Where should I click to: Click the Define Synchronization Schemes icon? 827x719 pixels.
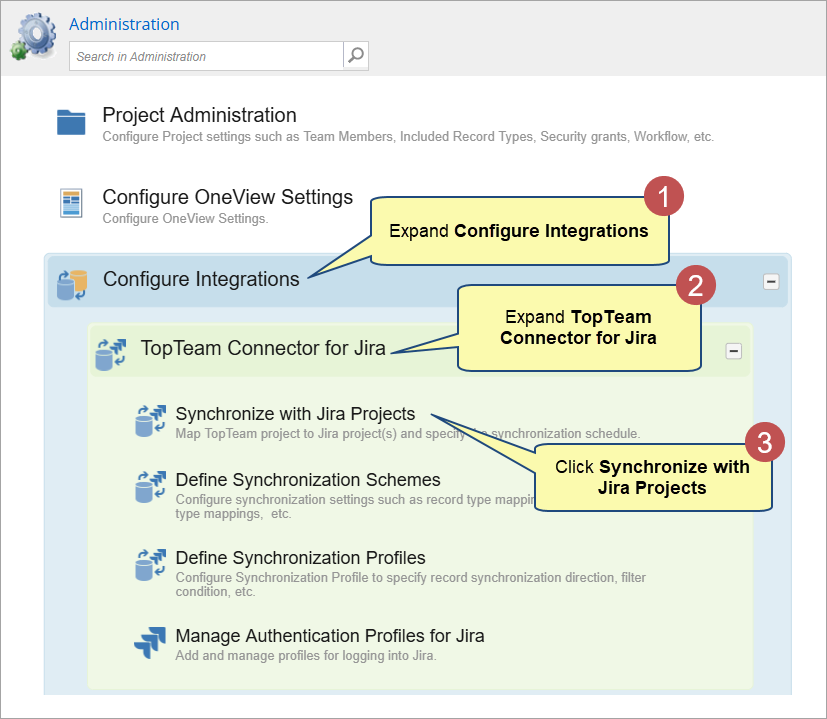click(x=150, y=487)
